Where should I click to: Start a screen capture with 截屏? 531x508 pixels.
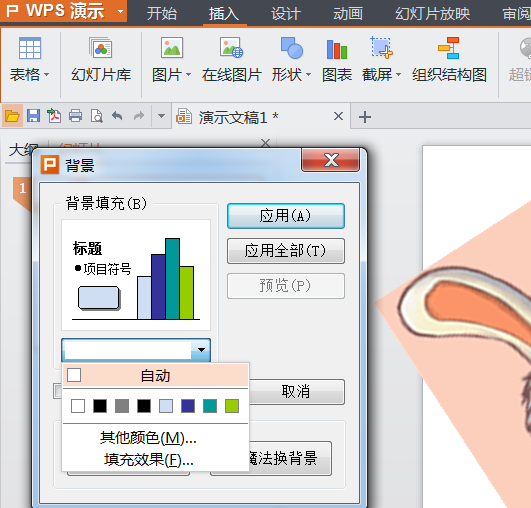coord(381,48)
